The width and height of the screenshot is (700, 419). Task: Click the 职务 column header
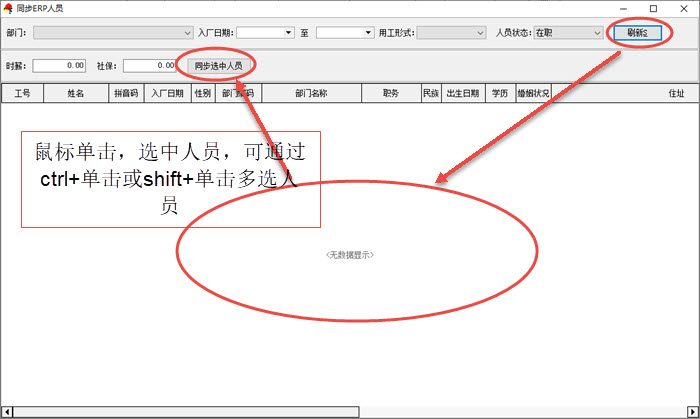(x=391, y=93)
